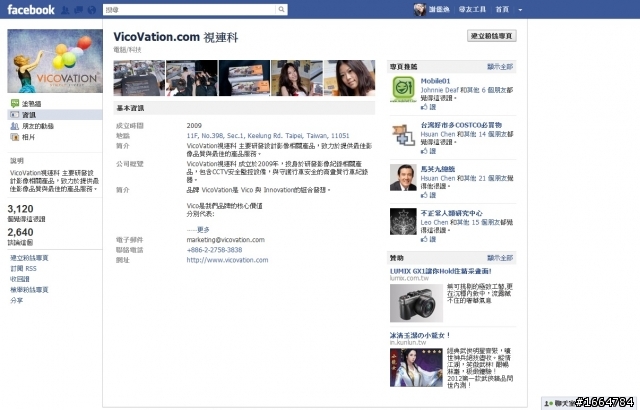Viewport: 640px width, 410px height.
Task: Like the page suggested by Leo Chen
Action: (x=429, y=239)
